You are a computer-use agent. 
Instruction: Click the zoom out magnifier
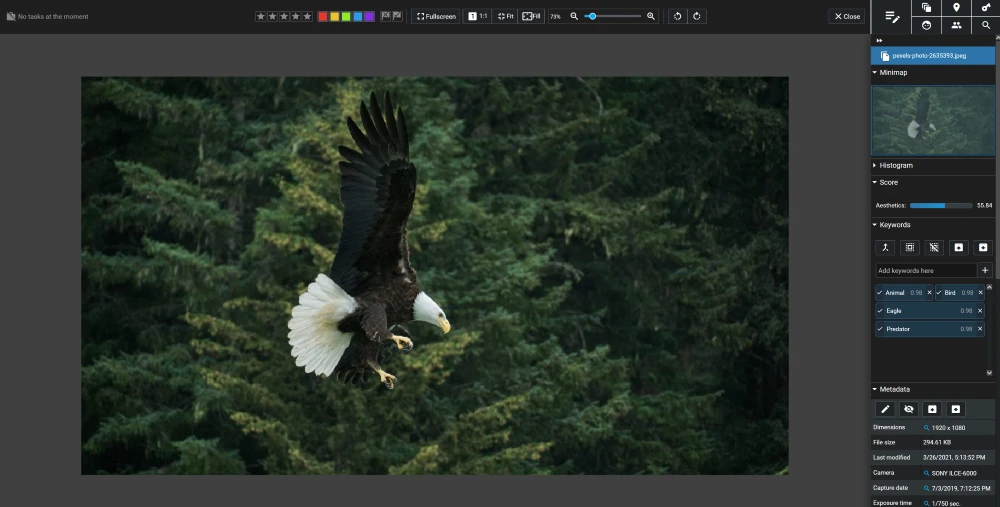tap(574, 17)
